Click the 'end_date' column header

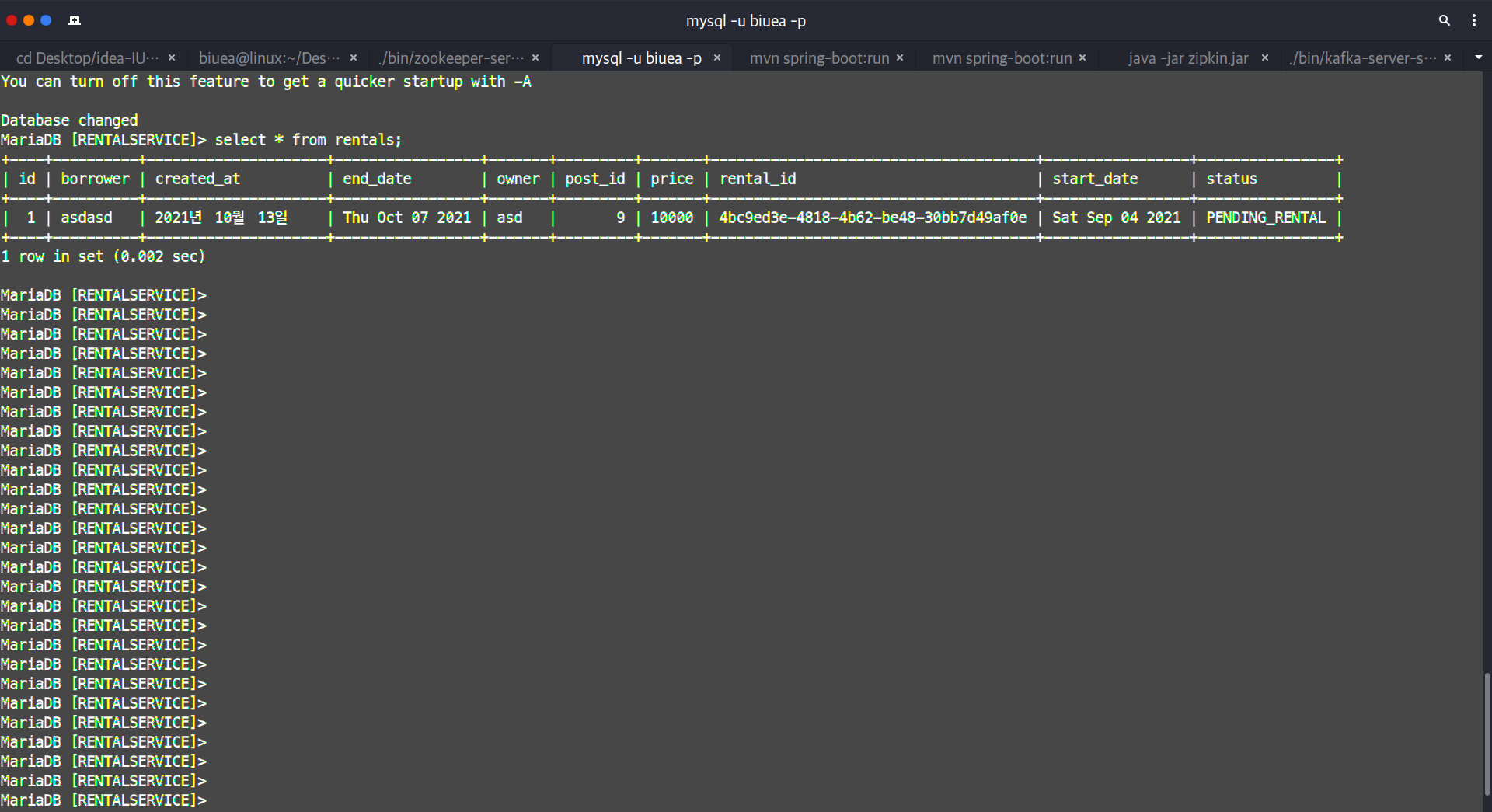point(377,179)
